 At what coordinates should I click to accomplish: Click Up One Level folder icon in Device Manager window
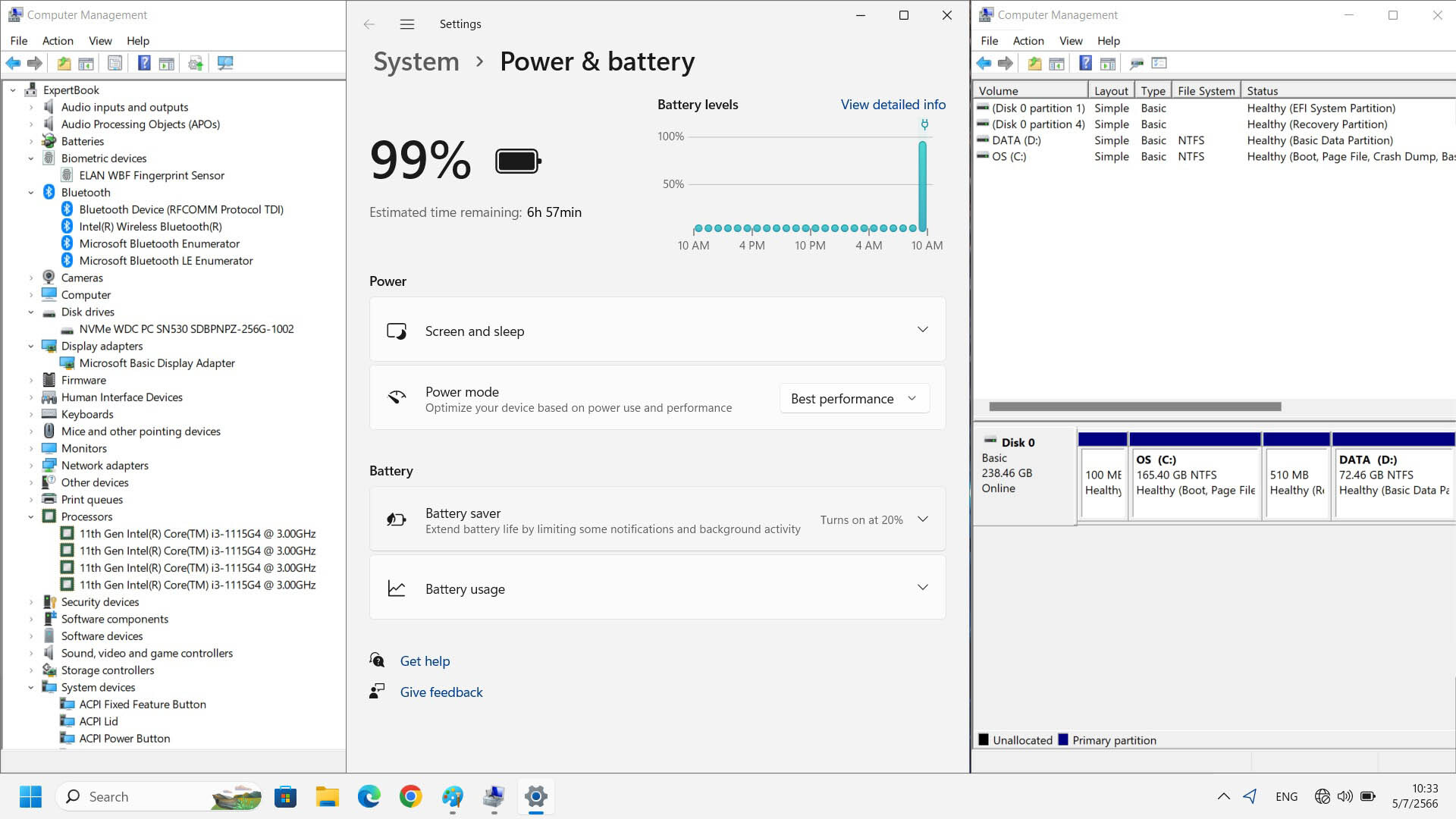(64, 64)
